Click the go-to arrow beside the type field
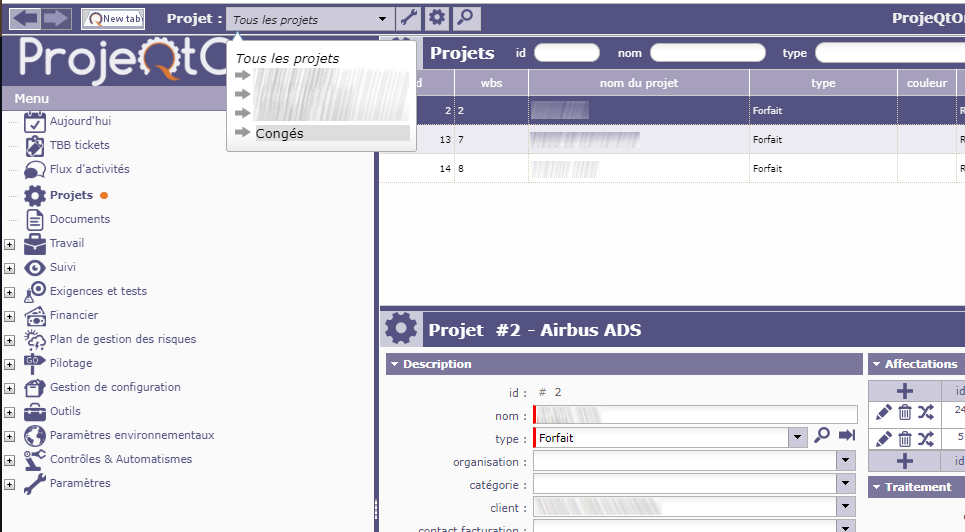Screen dimensions: 965x532 847,436
